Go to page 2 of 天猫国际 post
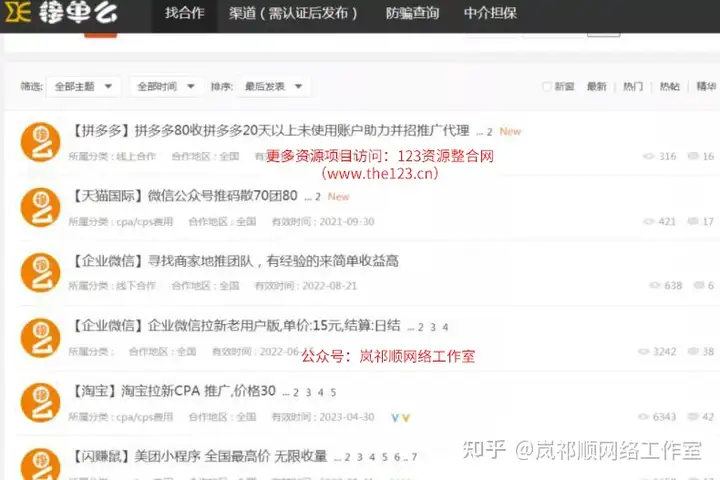This screenshot has height=480, width=720. [x=318, y=198]
